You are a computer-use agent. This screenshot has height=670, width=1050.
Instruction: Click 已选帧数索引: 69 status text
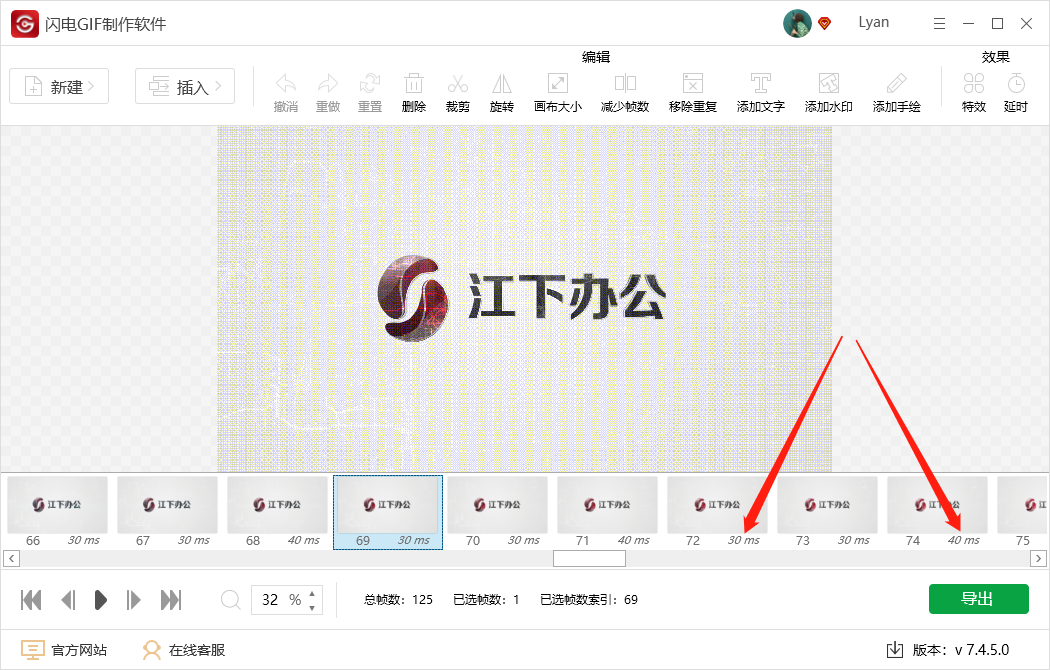click(x=589, y=600)
